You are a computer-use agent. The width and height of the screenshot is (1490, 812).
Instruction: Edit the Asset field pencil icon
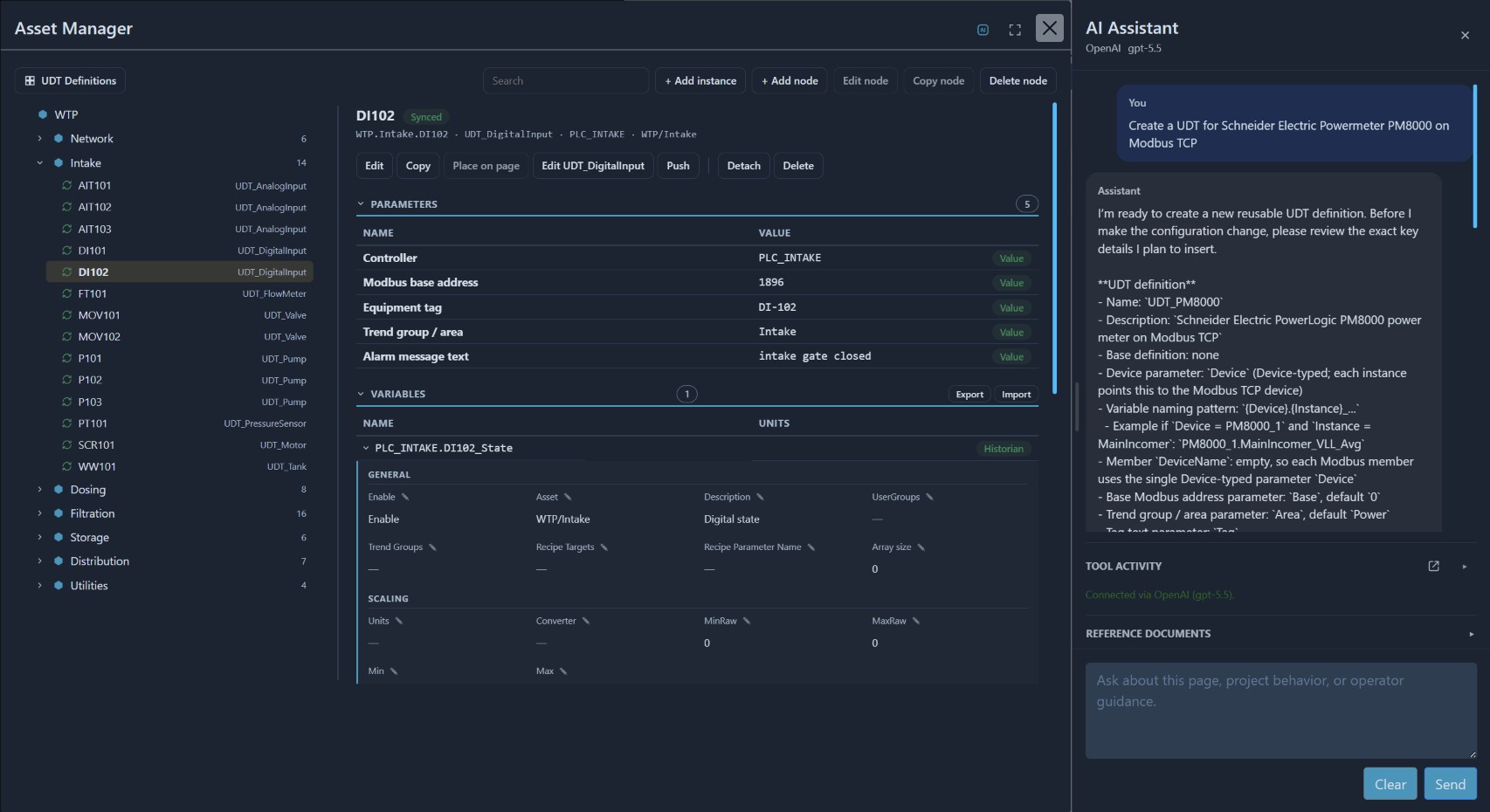(567, 497)
